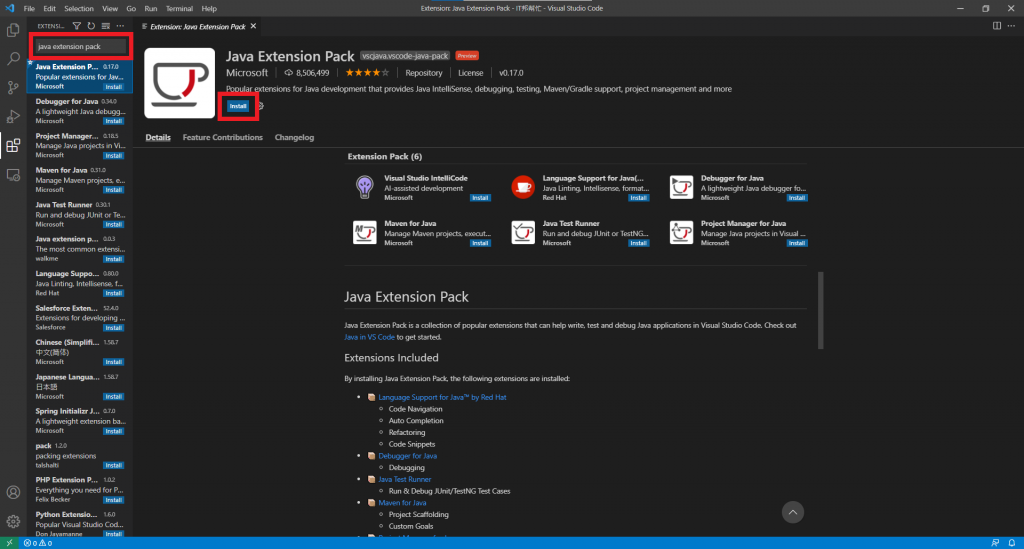The height and width of the screenshot is (549, 1024).
Task: Open the Go menu
Action: click(x=131, y=8)
